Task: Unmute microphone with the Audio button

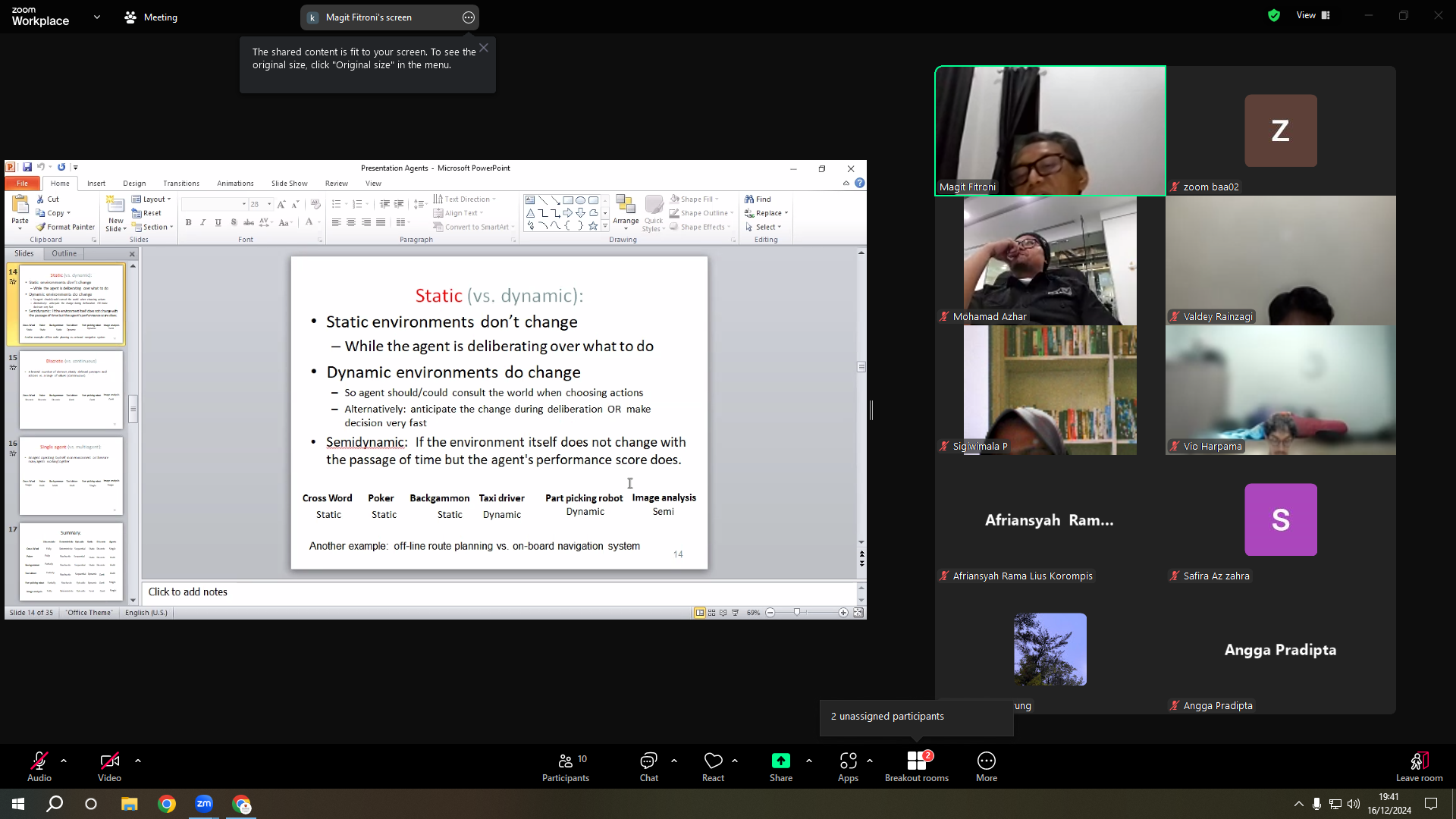Action: pyautogui.click(x=39, y=767)
